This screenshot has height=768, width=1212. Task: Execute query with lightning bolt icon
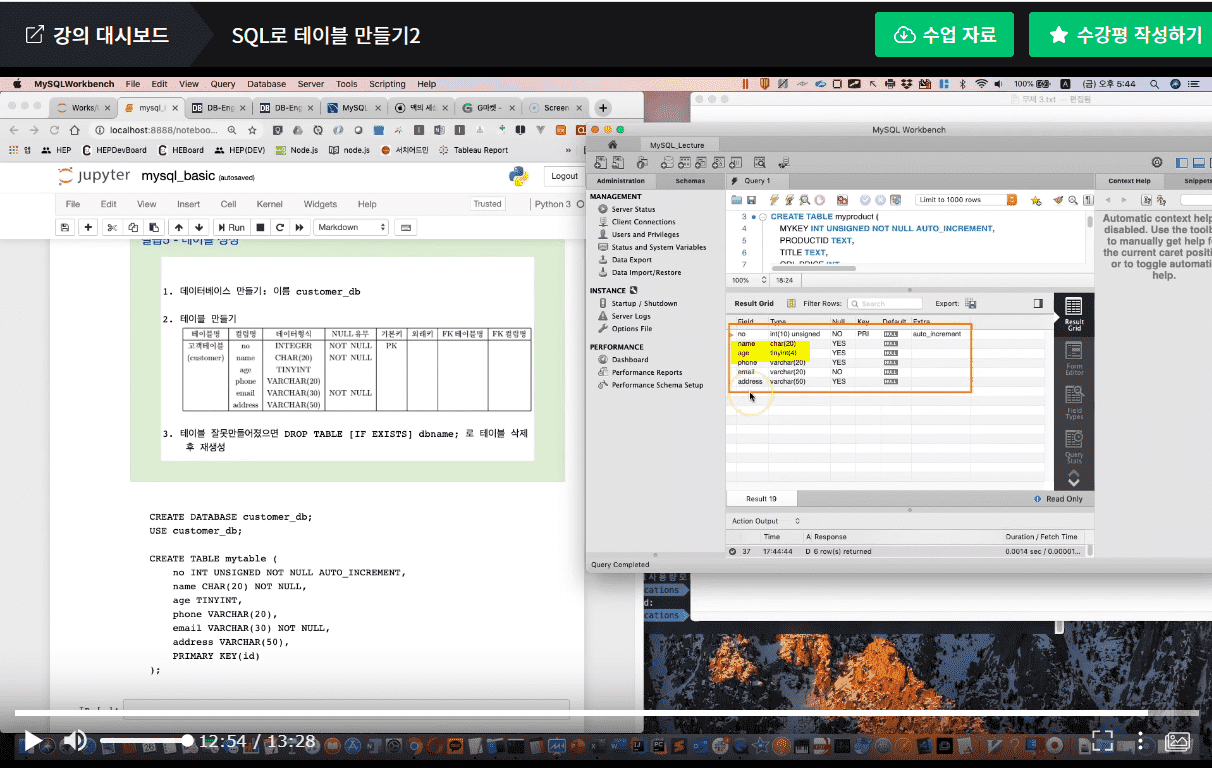773,200
